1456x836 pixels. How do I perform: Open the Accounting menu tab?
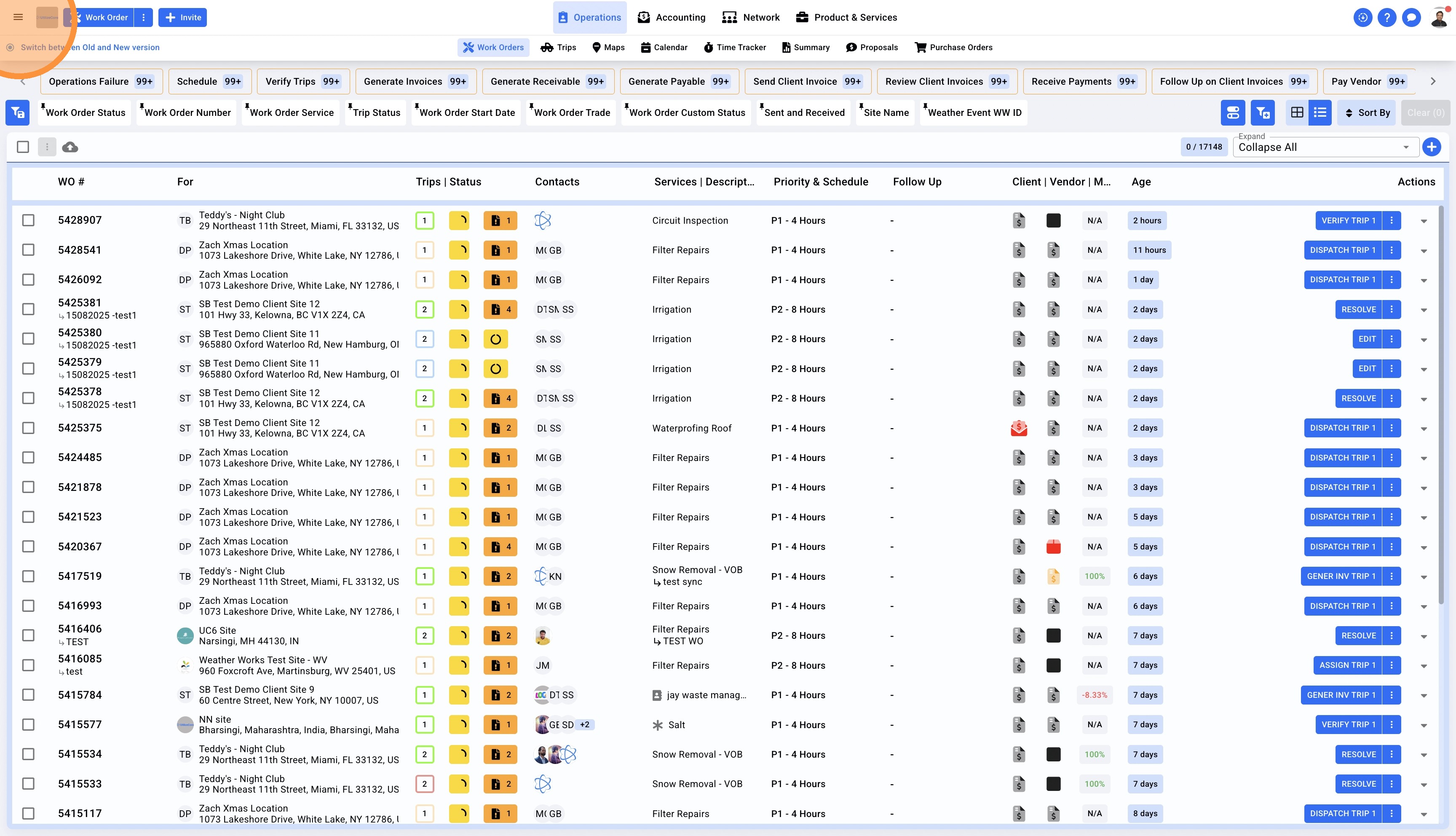pos(672,17)
